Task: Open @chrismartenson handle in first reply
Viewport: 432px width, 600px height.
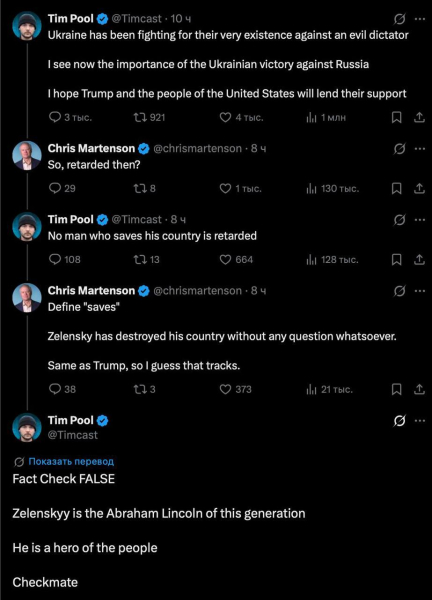Action: click(197, 148)
